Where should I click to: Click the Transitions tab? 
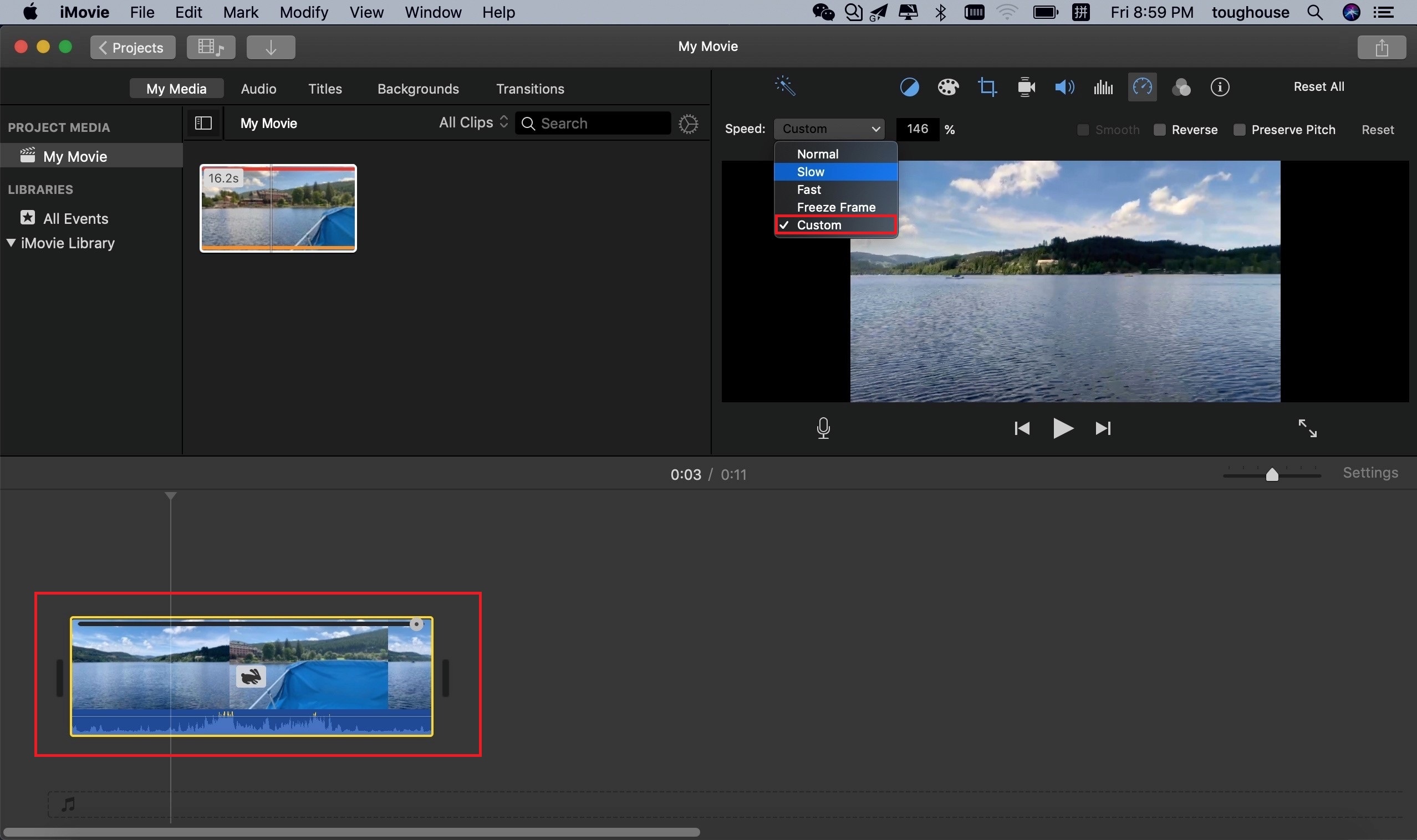530,89
